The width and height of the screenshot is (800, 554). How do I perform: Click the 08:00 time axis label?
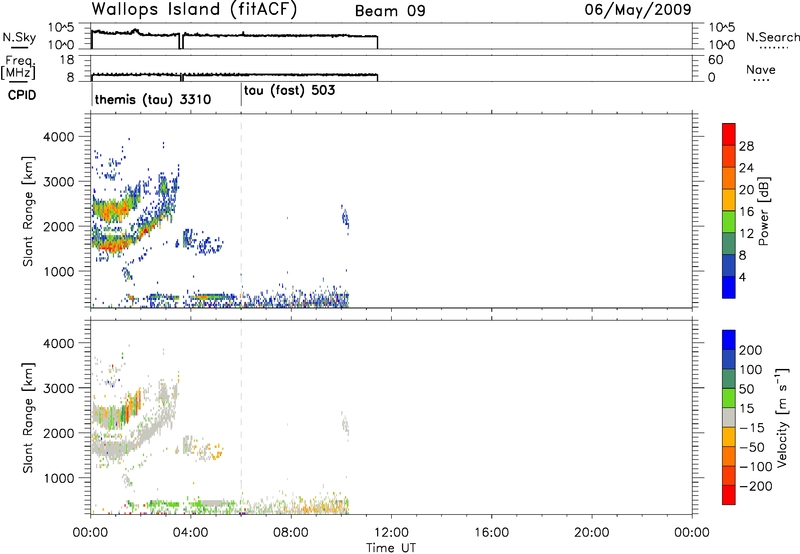291,533
